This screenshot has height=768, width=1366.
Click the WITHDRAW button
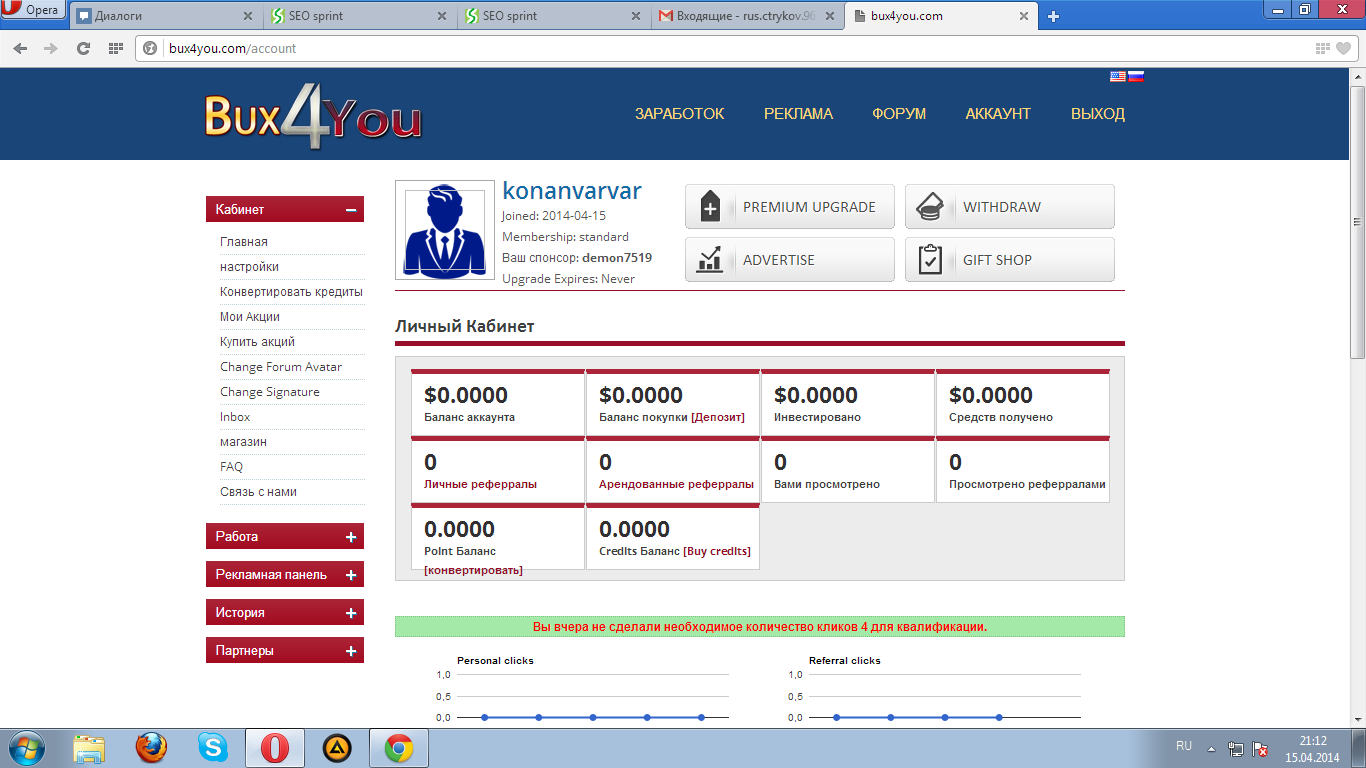(1010, 207)
